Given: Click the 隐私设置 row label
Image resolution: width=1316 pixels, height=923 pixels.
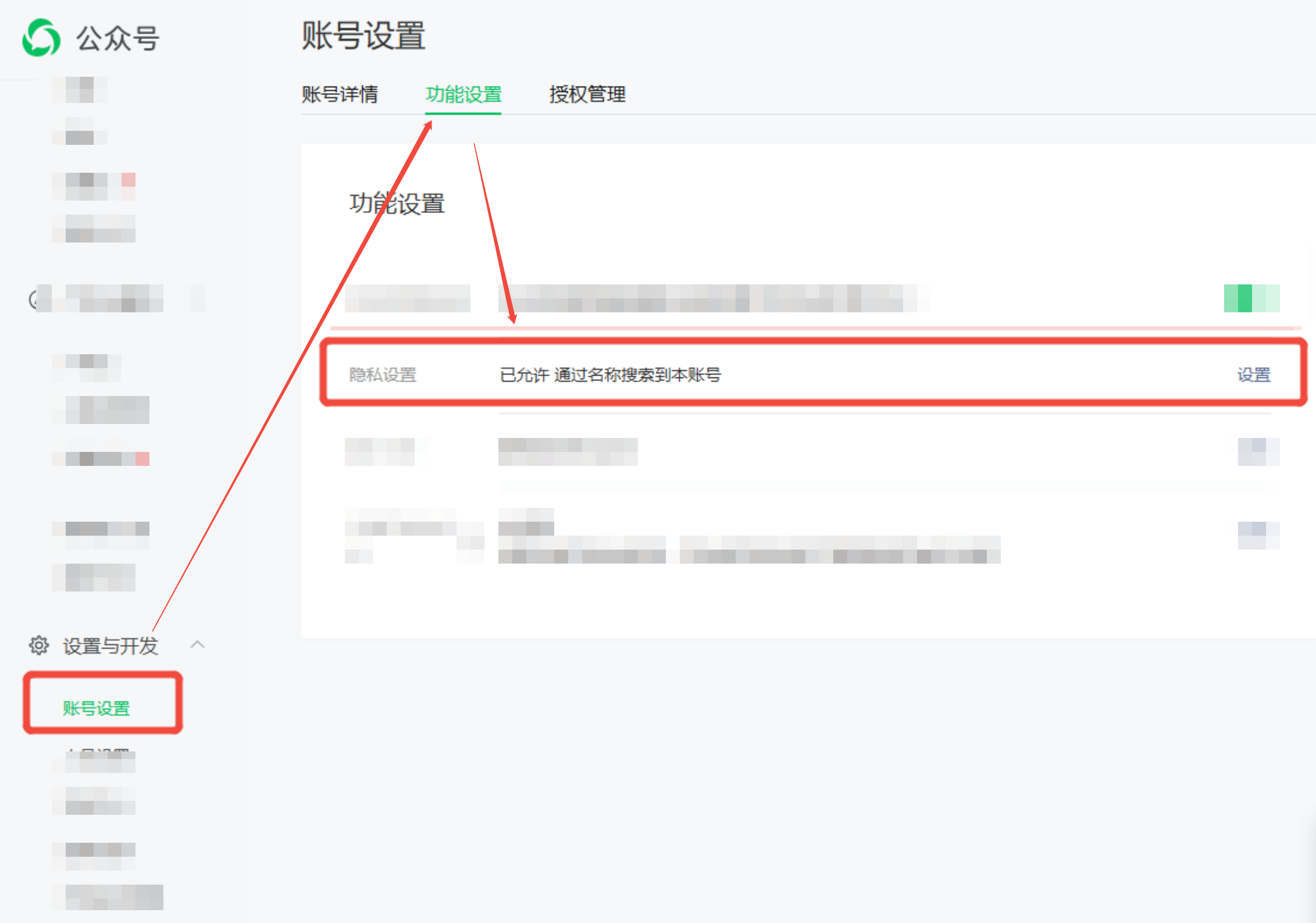Looking at the screenshot, I should click(383, 375).
